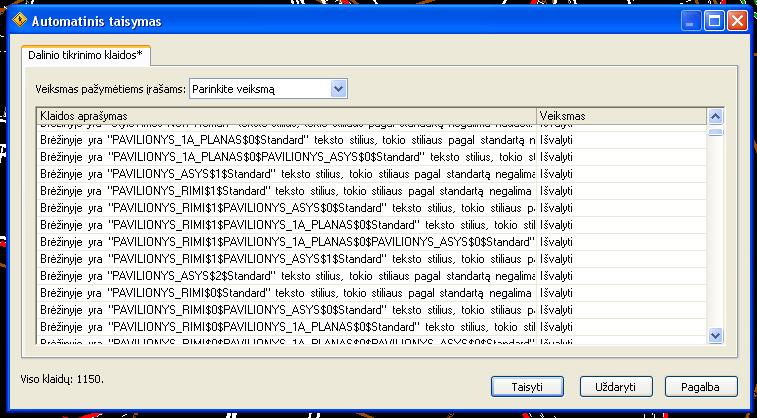Click "Viso klaidų: 1150." status text

pos(62,379)
